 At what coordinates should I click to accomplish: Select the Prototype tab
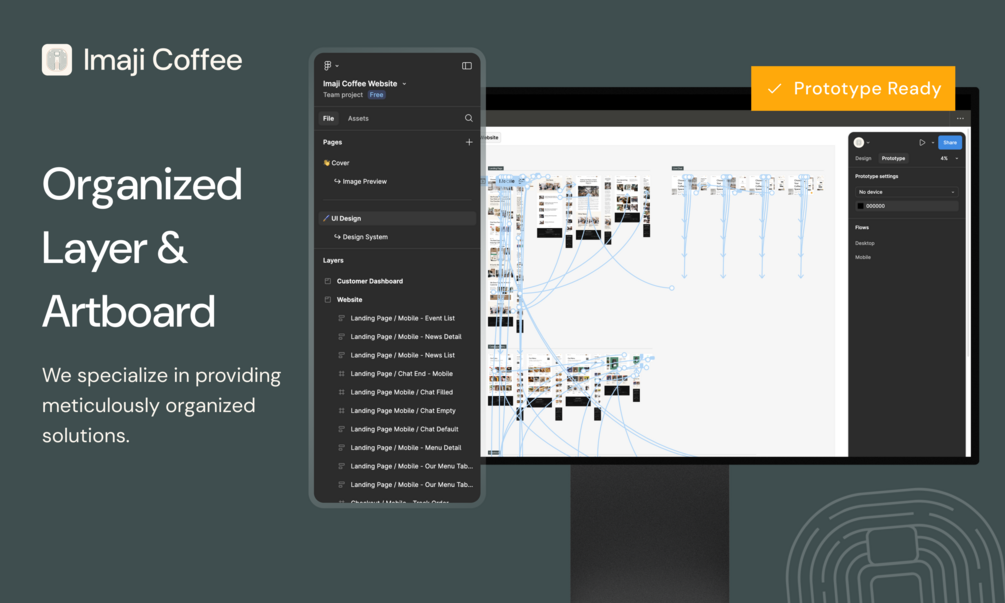point(893,158)
